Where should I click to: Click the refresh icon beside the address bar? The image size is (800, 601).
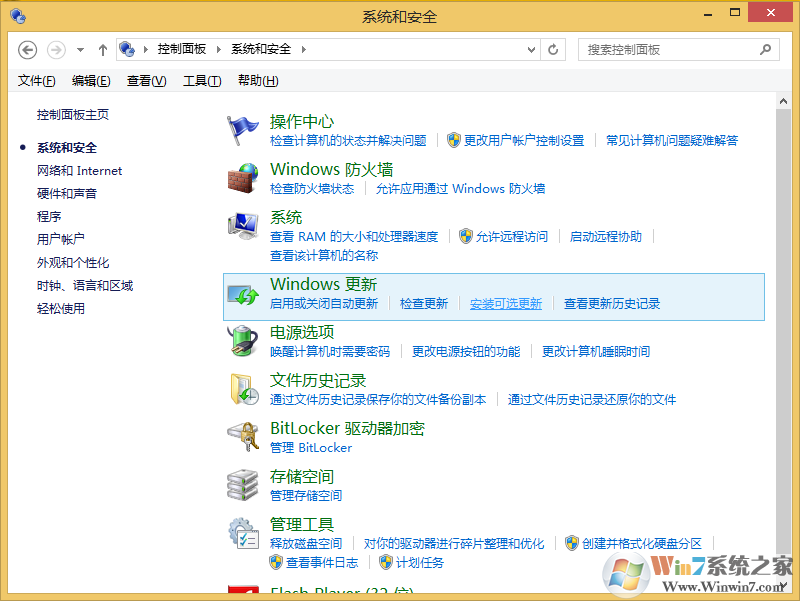pyautogui.click(x=553, y=49)
